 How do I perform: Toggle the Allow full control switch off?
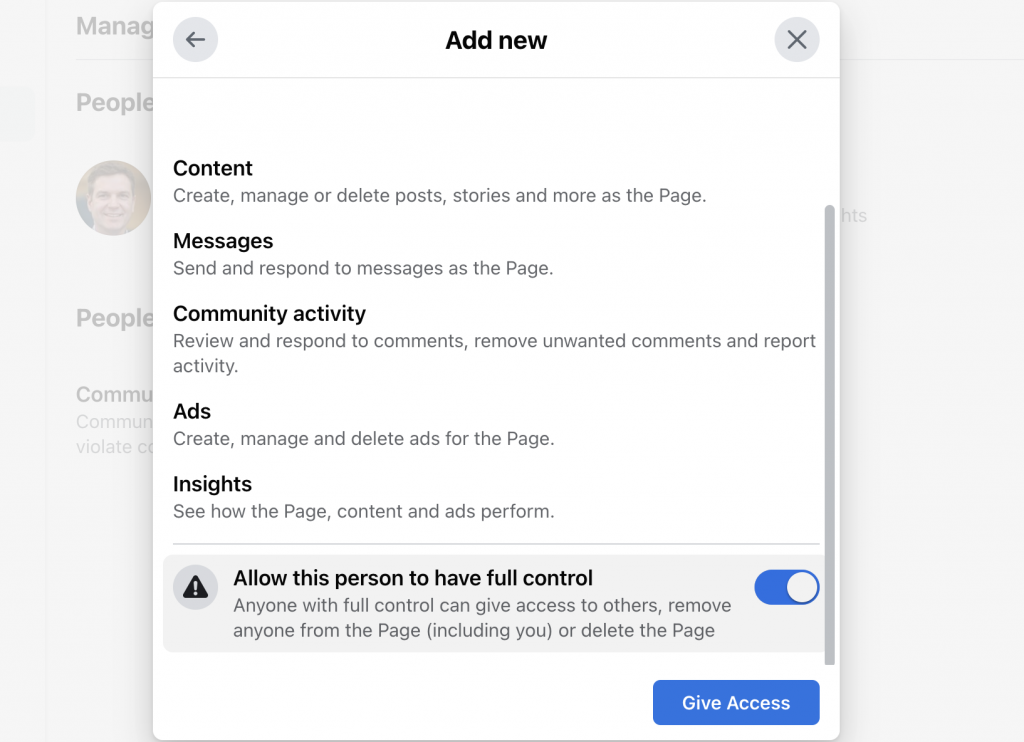pyautogui.click(x=787, y=587)
